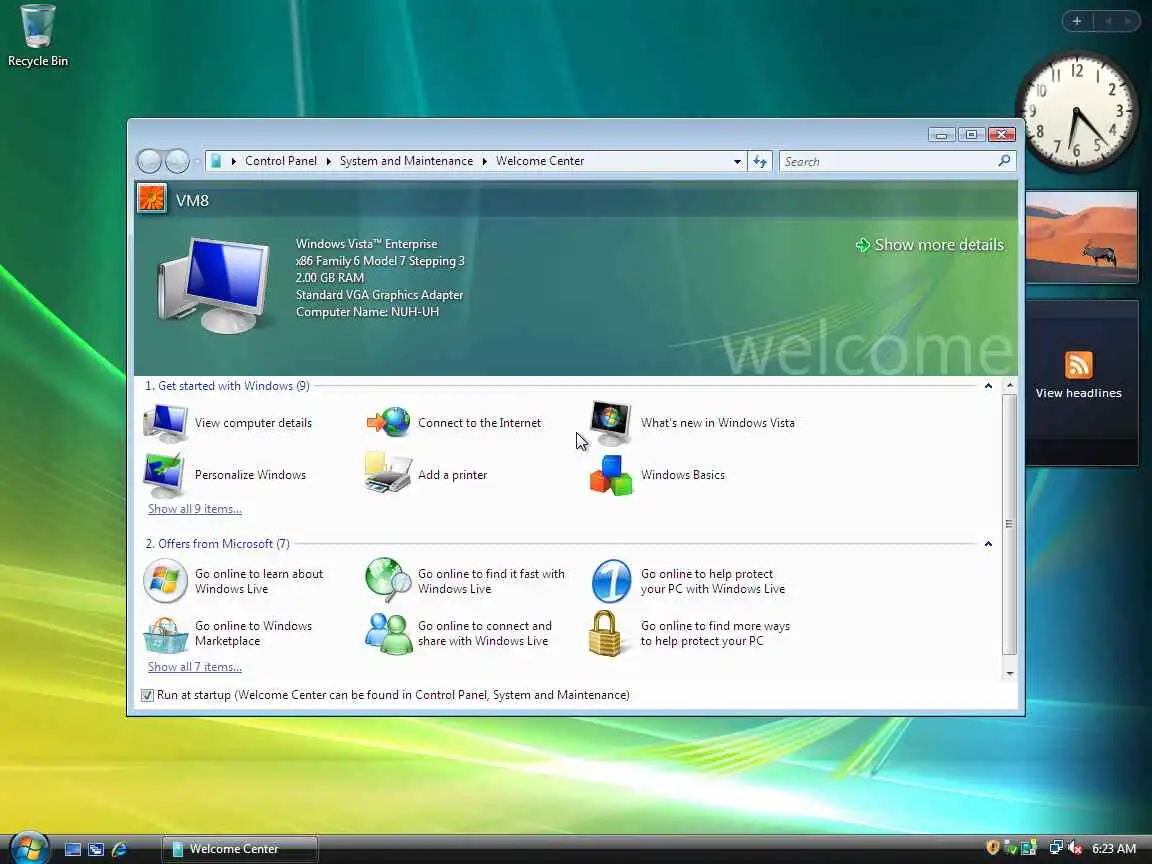Click the slideshow desert picture gadget
The height and width of the screenshot is (864, 1152).
coord(1081,237)
